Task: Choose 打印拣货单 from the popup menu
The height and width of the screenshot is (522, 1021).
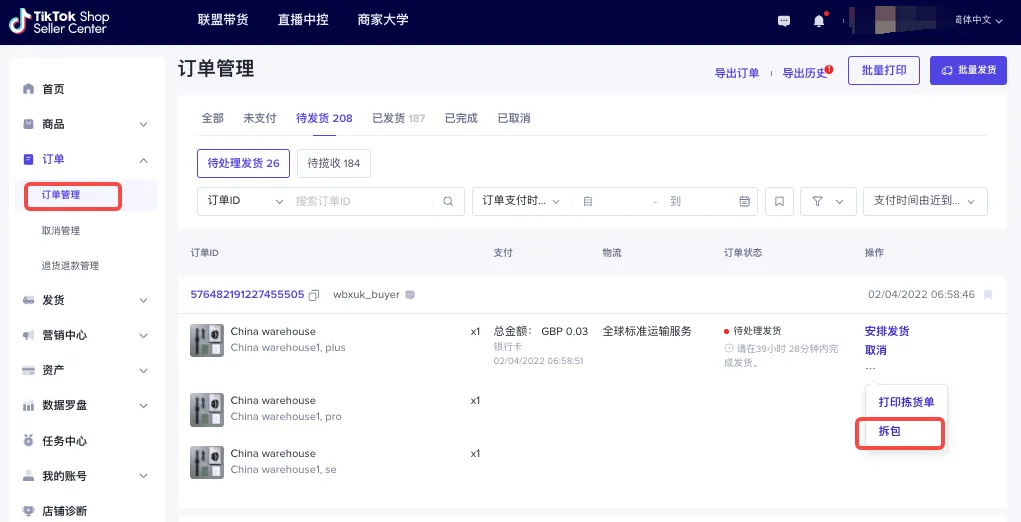Action: (906, 402)
